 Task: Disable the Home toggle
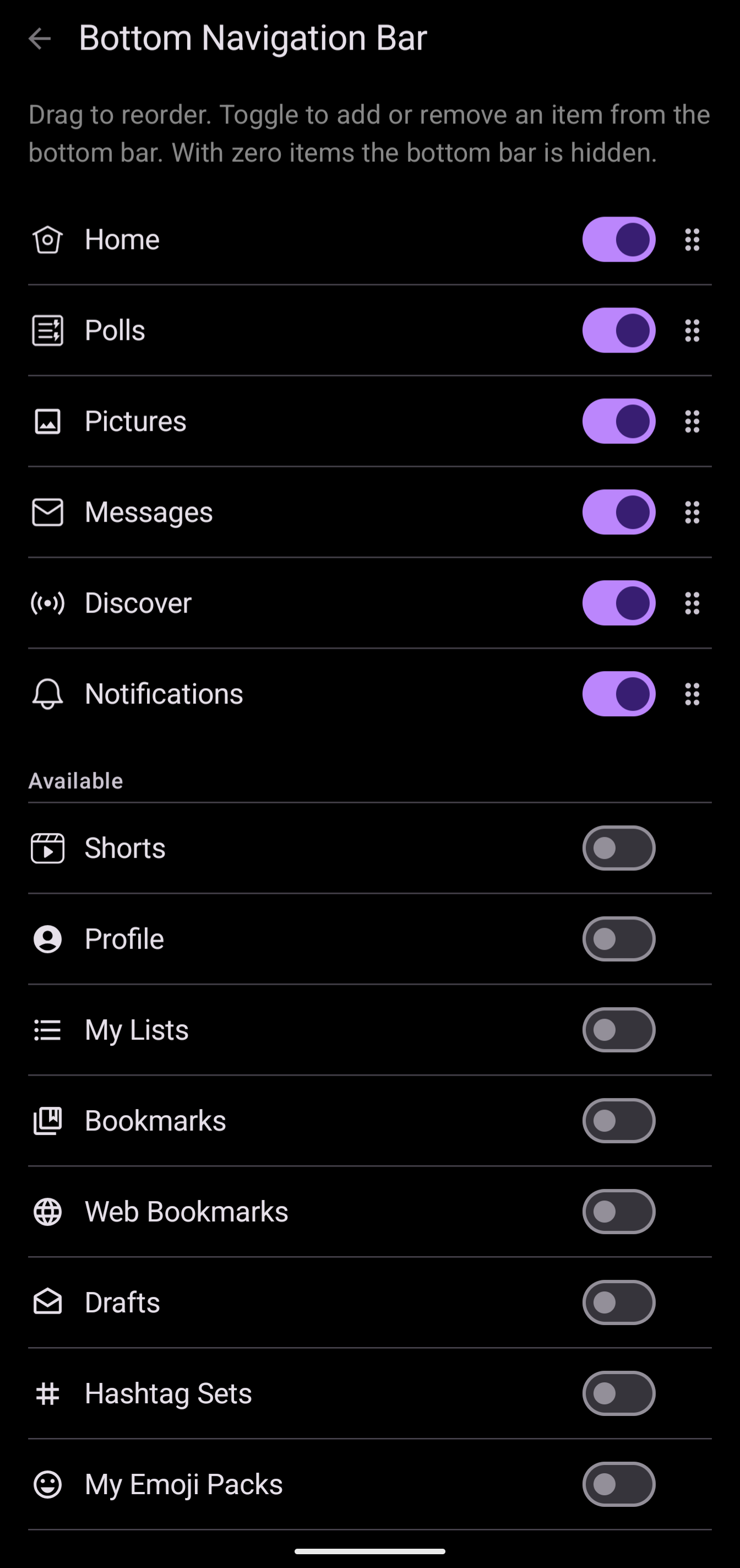(618, 240)
